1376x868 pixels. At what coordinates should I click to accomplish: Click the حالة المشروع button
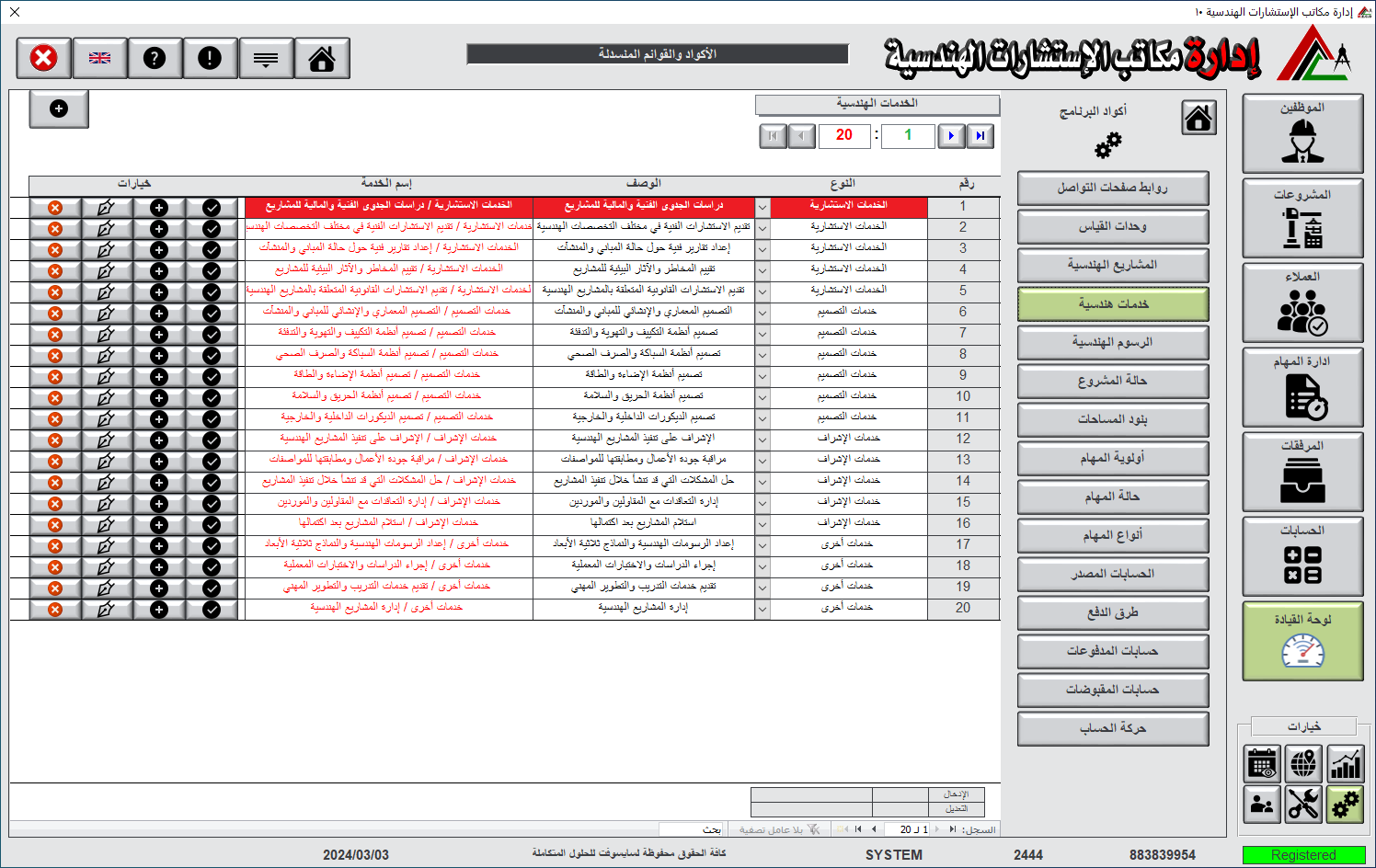pos(1113,382)
